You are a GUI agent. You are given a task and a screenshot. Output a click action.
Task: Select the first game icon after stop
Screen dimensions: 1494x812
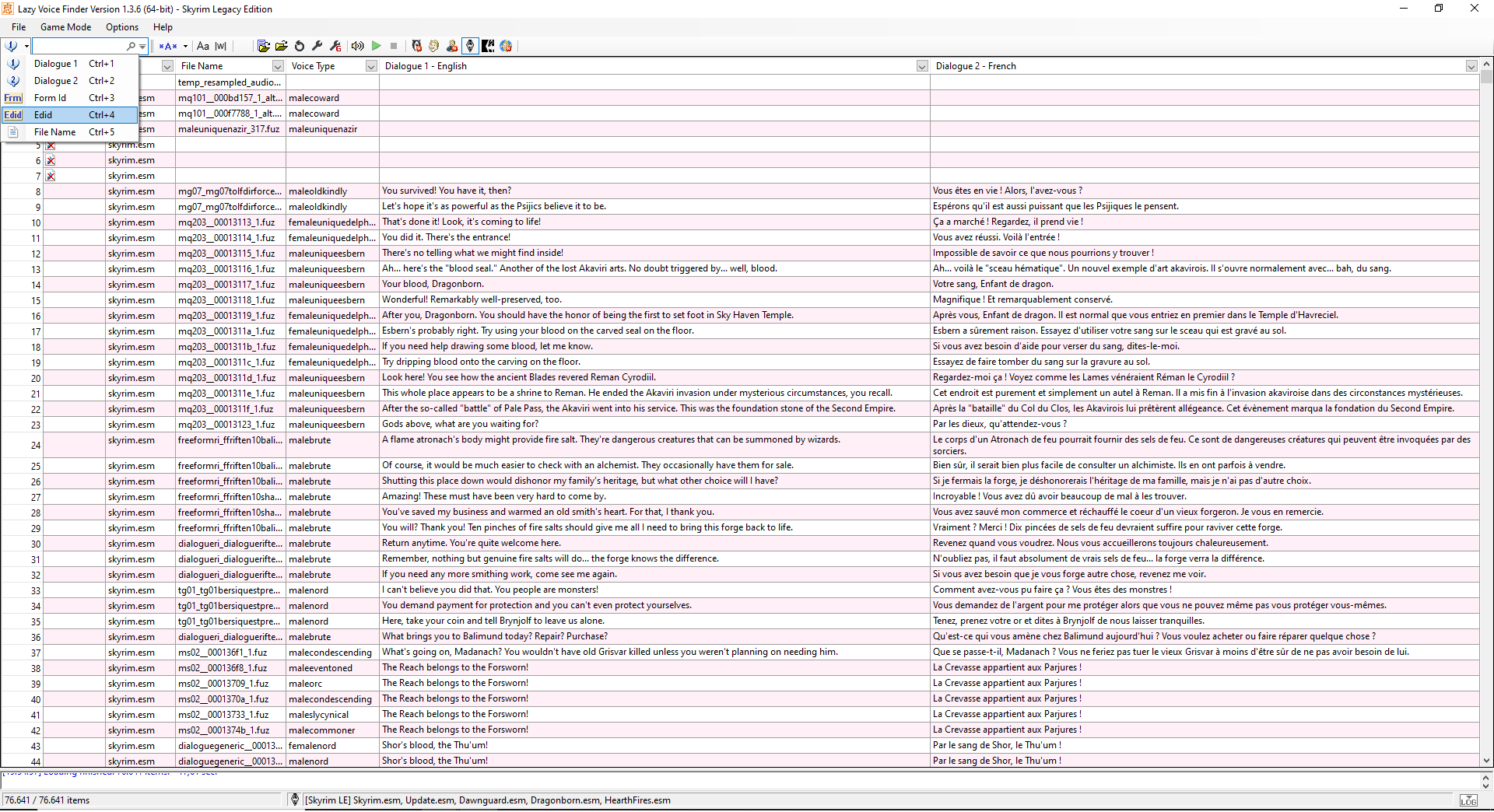tap(416, 46)
